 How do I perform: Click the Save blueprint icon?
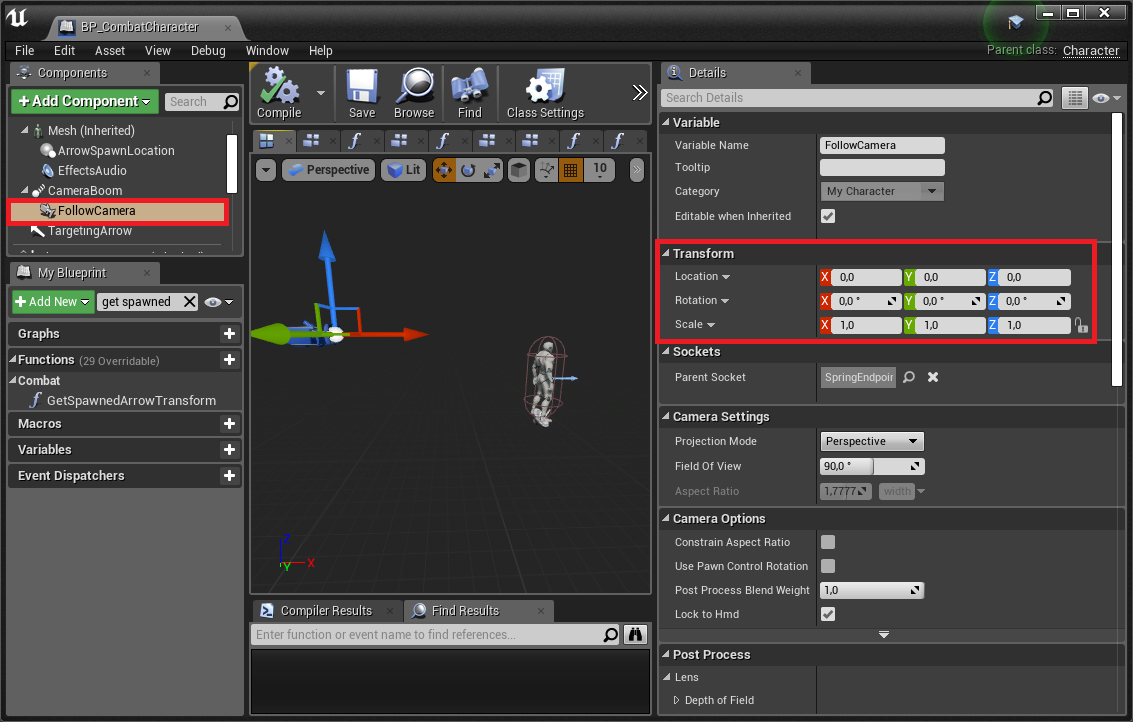tap(361, 88)
